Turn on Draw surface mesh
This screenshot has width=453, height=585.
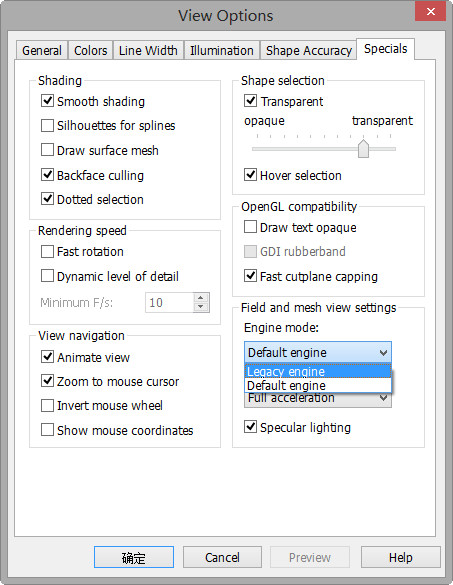[47, 150]
